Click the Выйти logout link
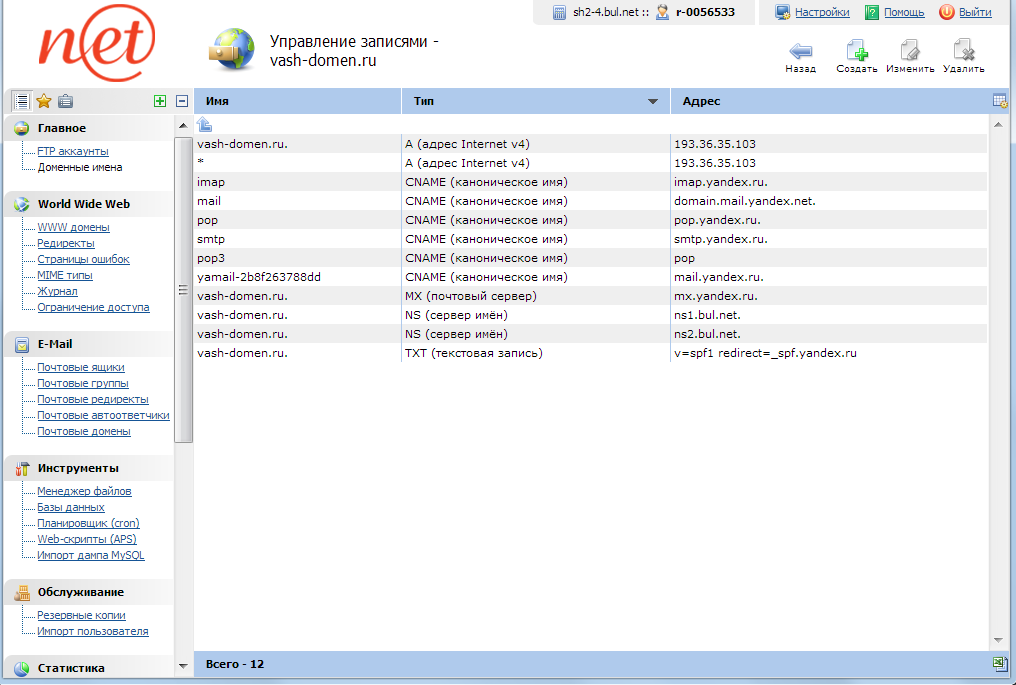This screenshot has width=1016, height=685. [x=975, y=13]
